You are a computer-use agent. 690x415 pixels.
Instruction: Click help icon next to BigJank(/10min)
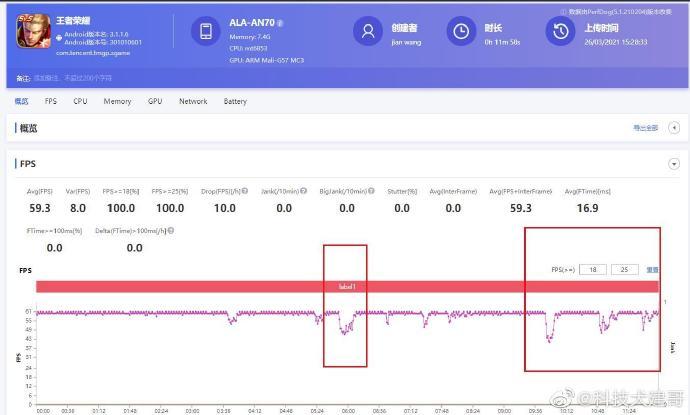(x=371, y=191)
